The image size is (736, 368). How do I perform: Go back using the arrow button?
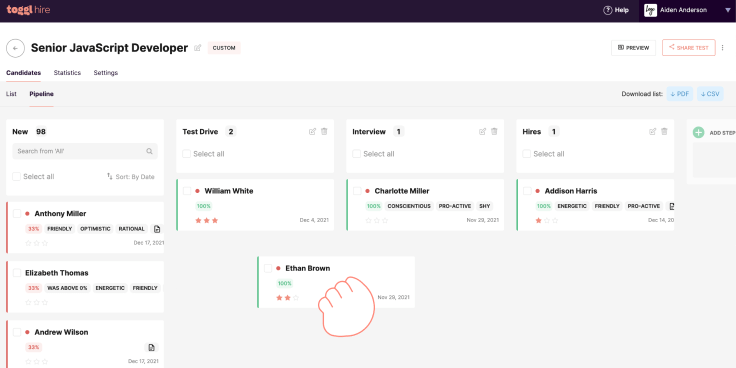point(15,48)
